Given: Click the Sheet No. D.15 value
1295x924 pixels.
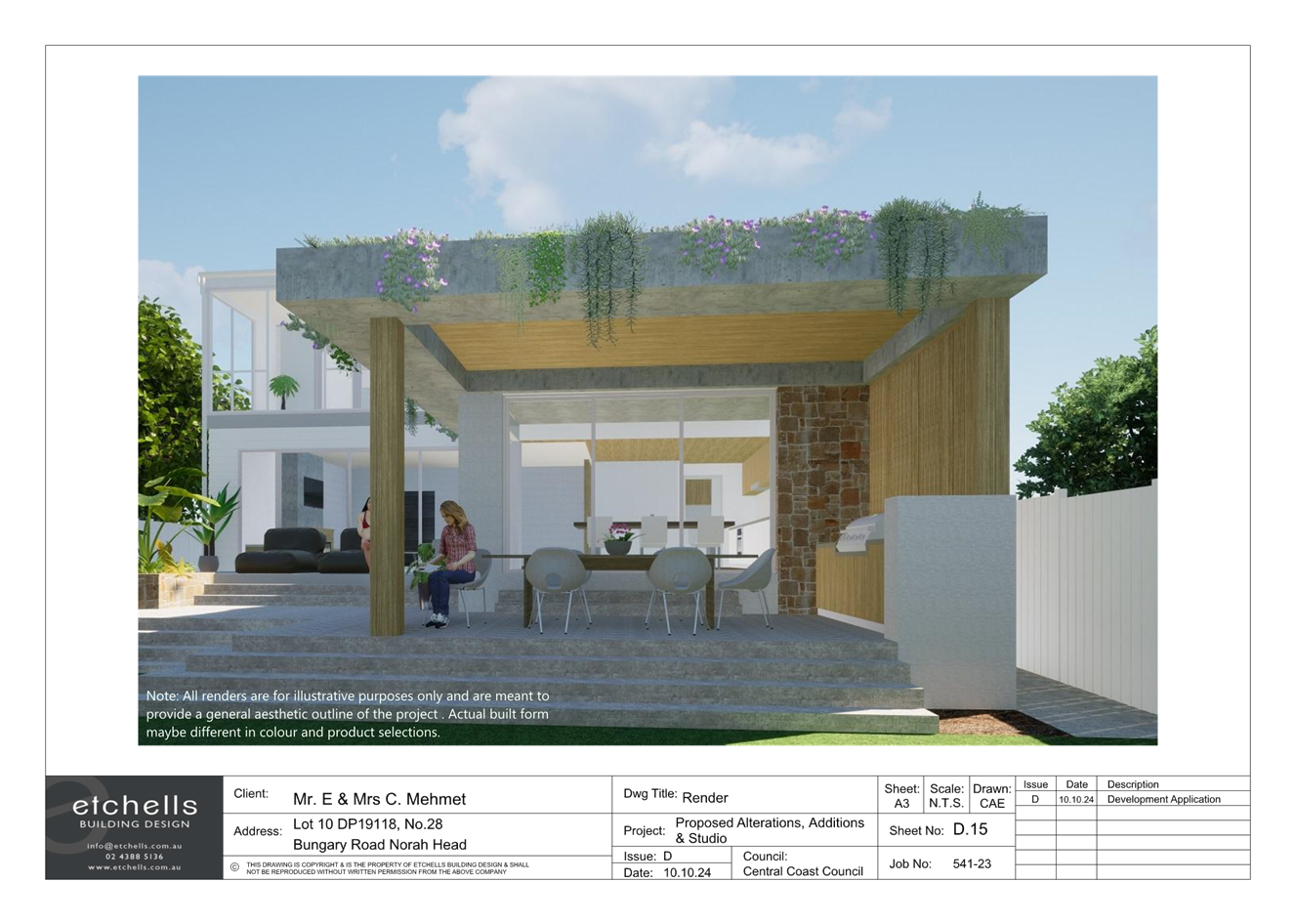Looking at the screenshot, I should (x=970, y=829).
